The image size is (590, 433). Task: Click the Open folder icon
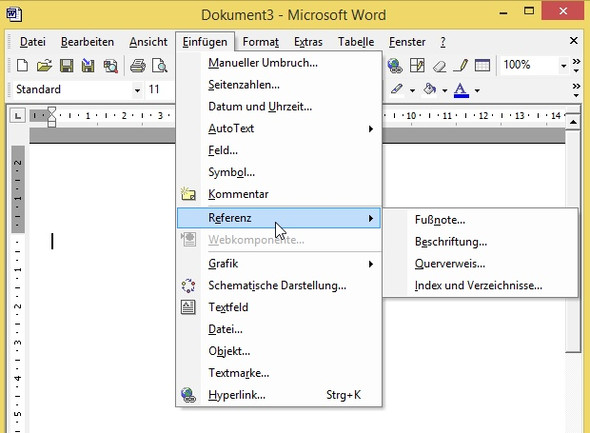pyautogui.click(x=44, y=65)
